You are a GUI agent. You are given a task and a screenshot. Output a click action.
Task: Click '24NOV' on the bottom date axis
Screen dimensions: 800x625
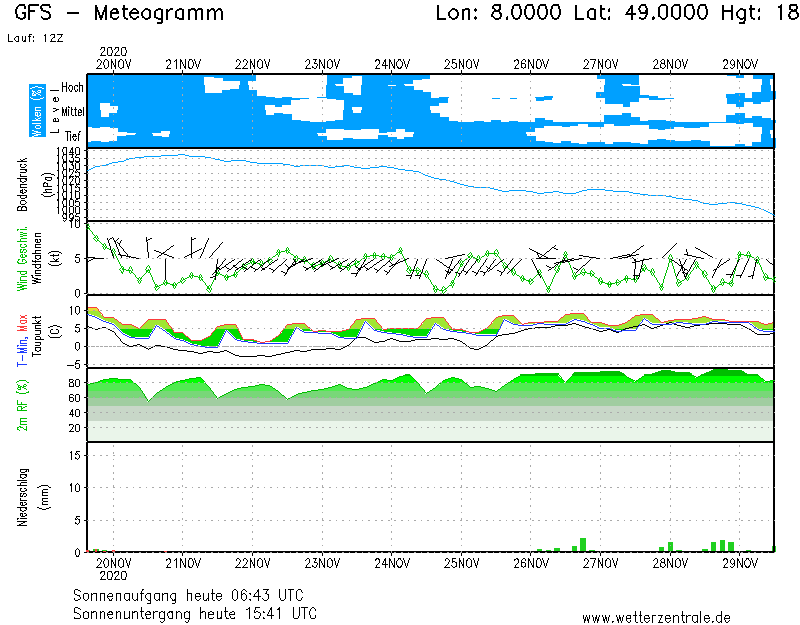click(x=392, y=564)
